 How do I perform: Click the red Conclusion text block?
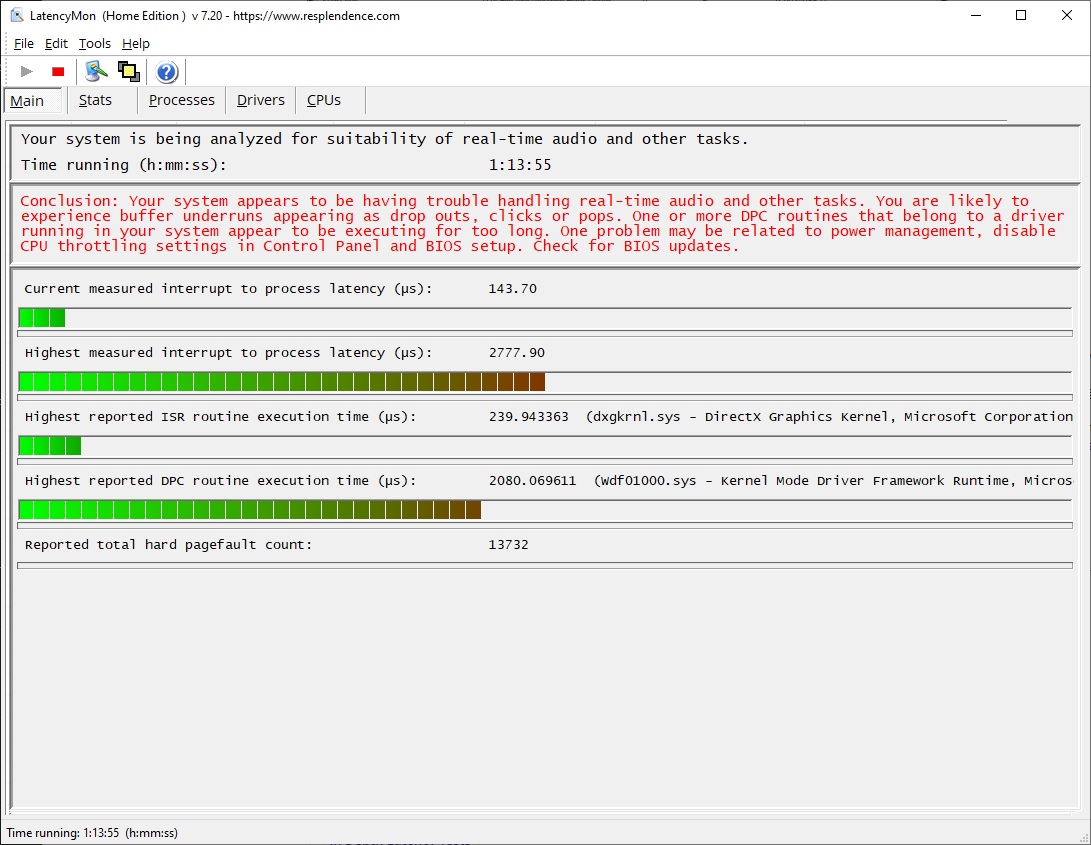pyautogui.click(x=538, y=223)
